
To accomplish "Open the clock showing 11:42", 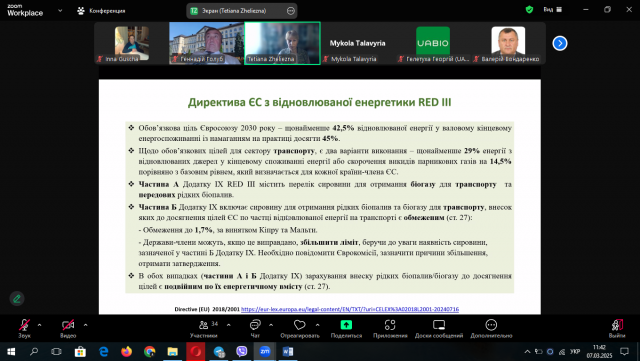I will [x=600, y=351].
